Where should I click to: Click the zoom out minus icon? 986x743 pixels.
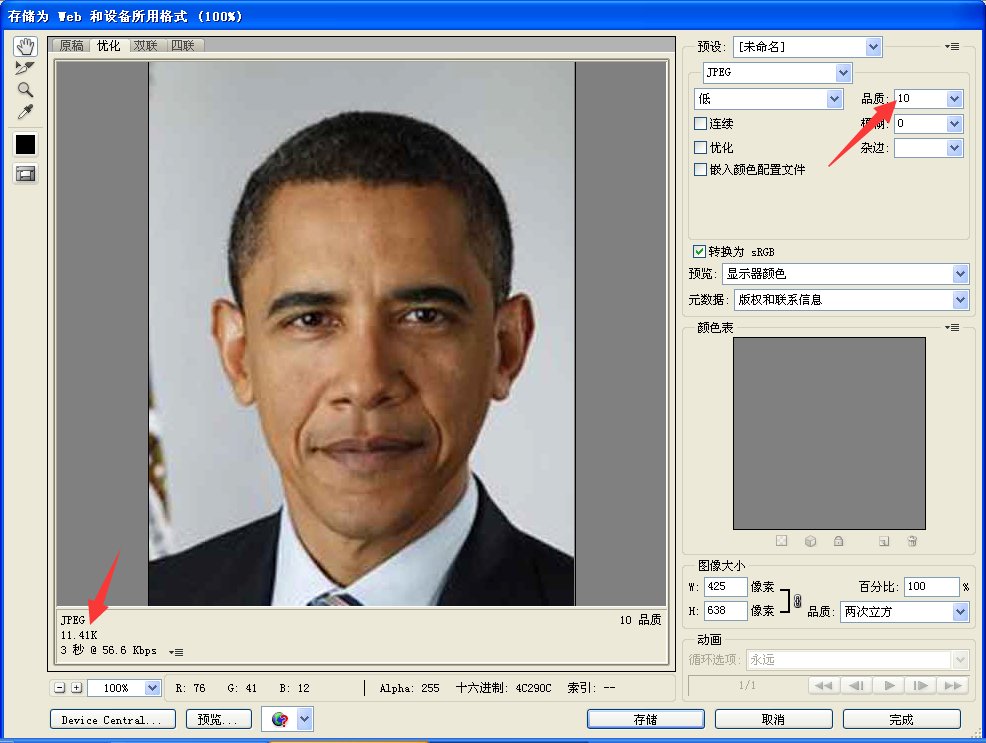[x=60, y=688]
